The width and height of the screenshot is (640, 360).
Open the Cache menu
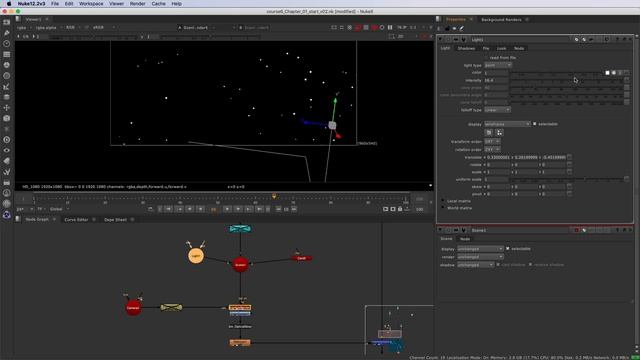click(x=158, y=4)
